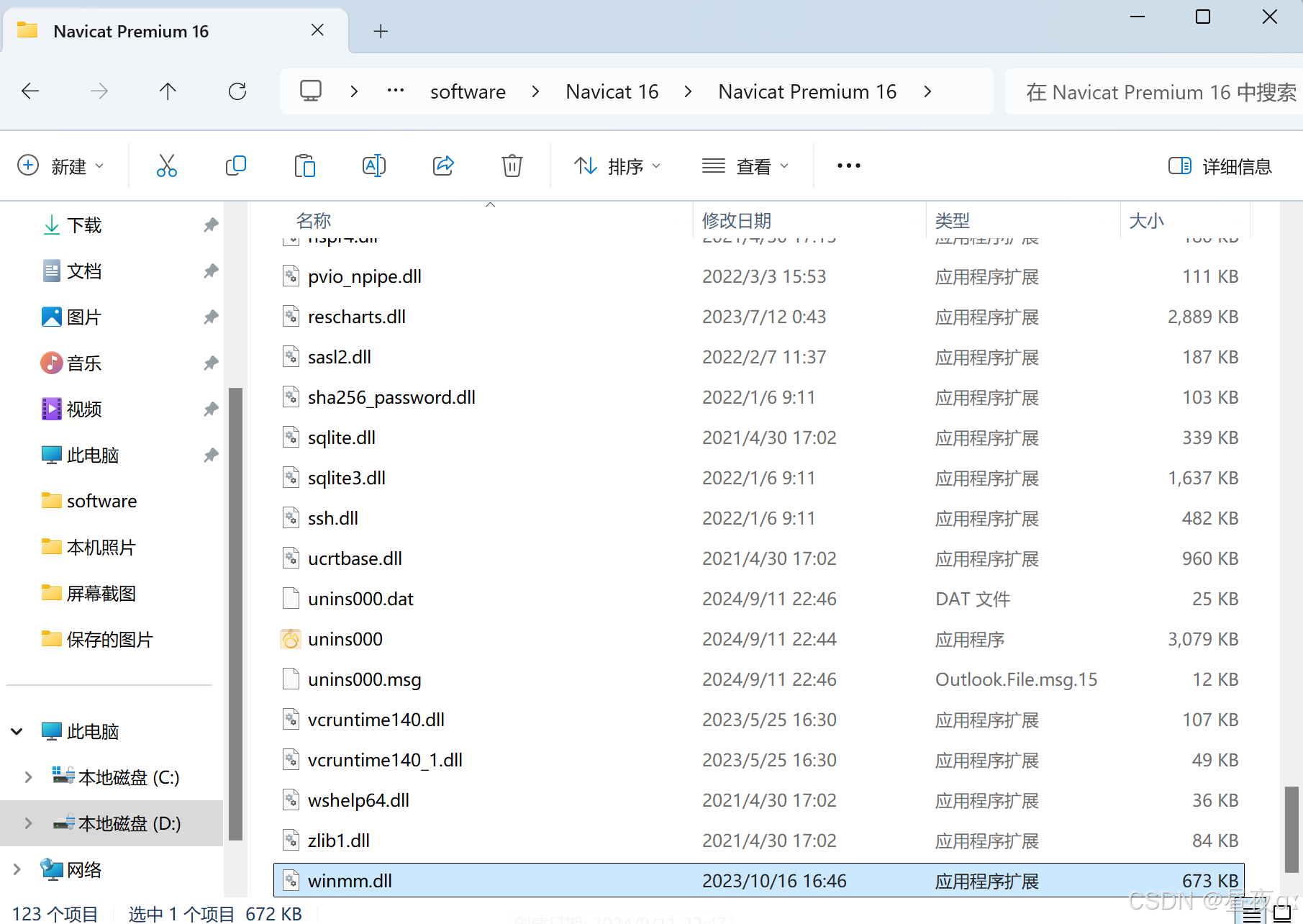The height and width of the screenshot is (924, 1303).
Task: Expand 本地磁盘 (D:) tree node
Action: (x=28, y=823)
